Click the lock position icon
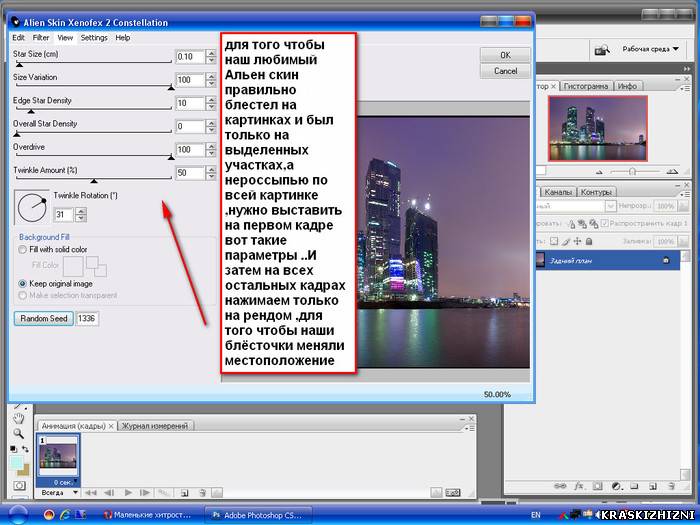Viewport: 700px width, 525px height. pos(577,242)
